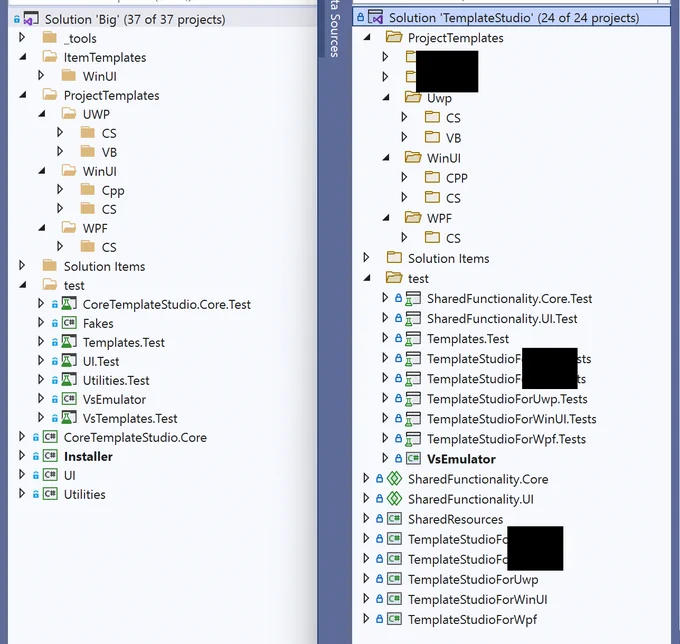Select SharedFunctionality.UI.Test project
The width and height of the screenshot is (680, 644).
point(502,319)
